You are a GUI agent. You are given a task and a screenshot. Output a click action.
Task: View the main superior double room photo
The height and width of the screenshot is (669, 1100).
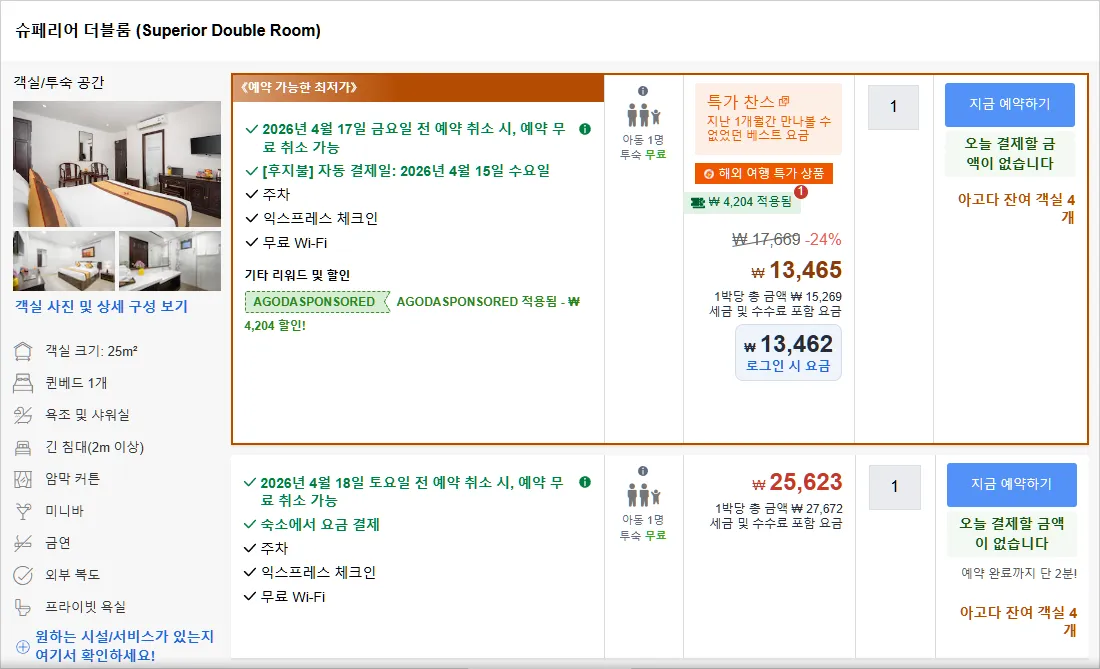point(117,164)
